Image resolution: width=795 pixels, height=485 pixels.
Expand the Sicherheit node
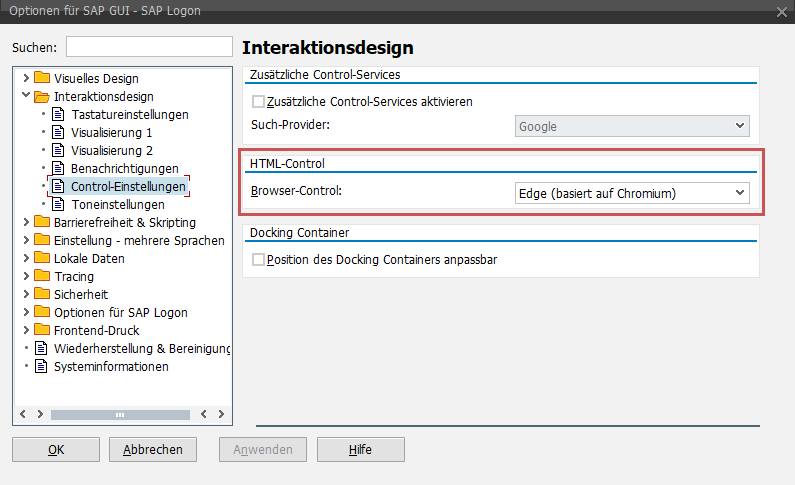[26, 294]
